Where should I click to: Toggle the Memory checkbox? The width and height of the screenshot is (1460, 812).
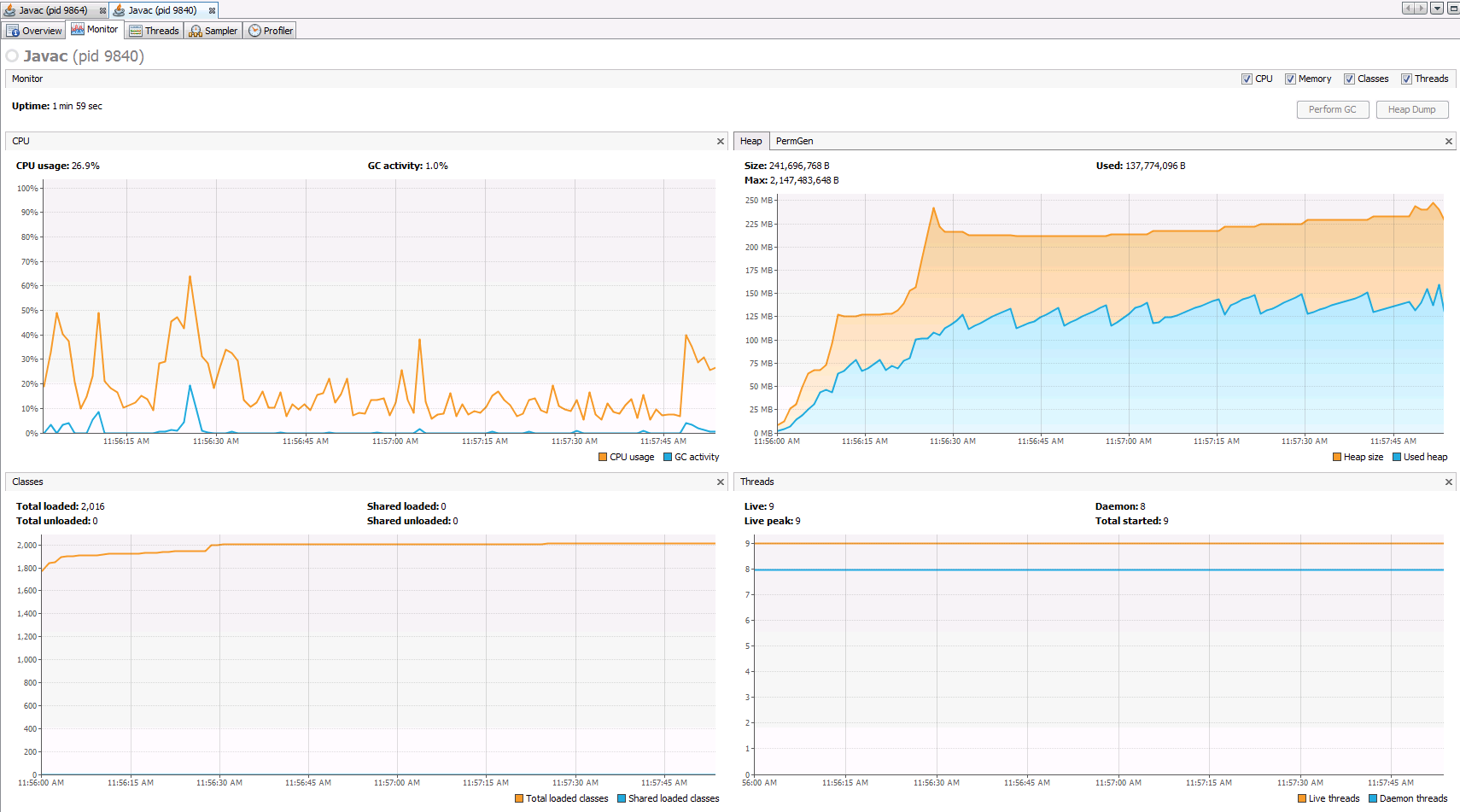click(1291, 79)
